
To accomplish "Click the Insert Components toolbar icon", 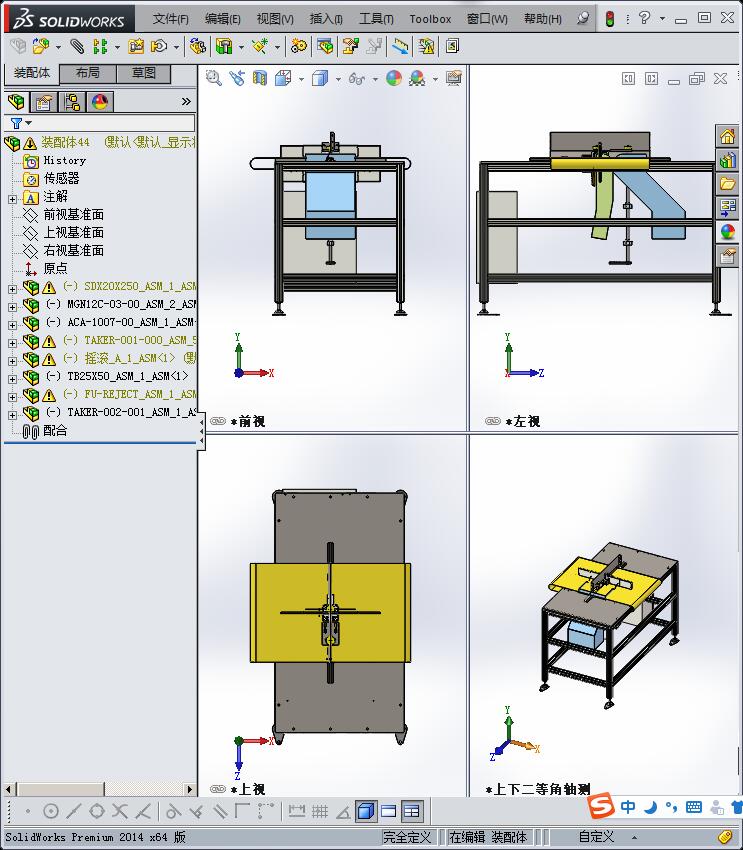I will pos(41,47).
